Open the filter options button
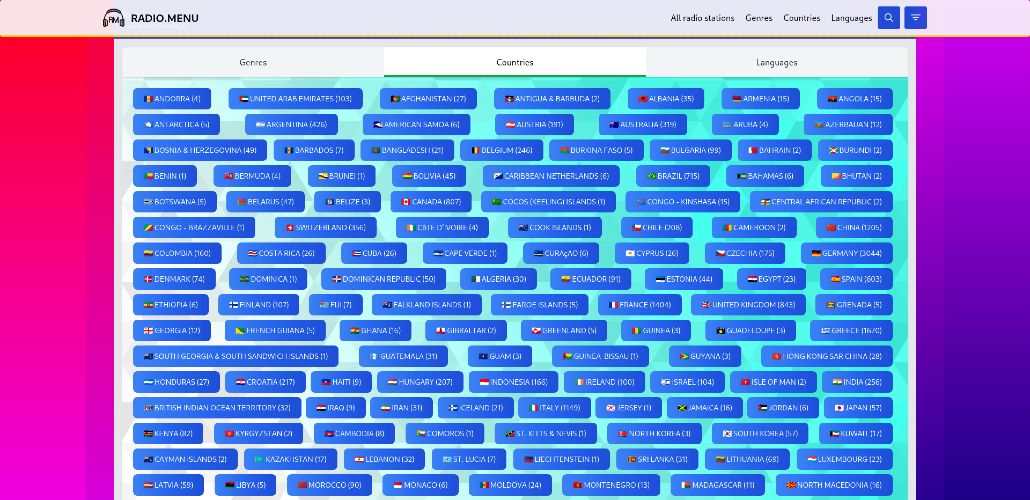The width and height of the screenshot is (1030, 500). (916, 18)
